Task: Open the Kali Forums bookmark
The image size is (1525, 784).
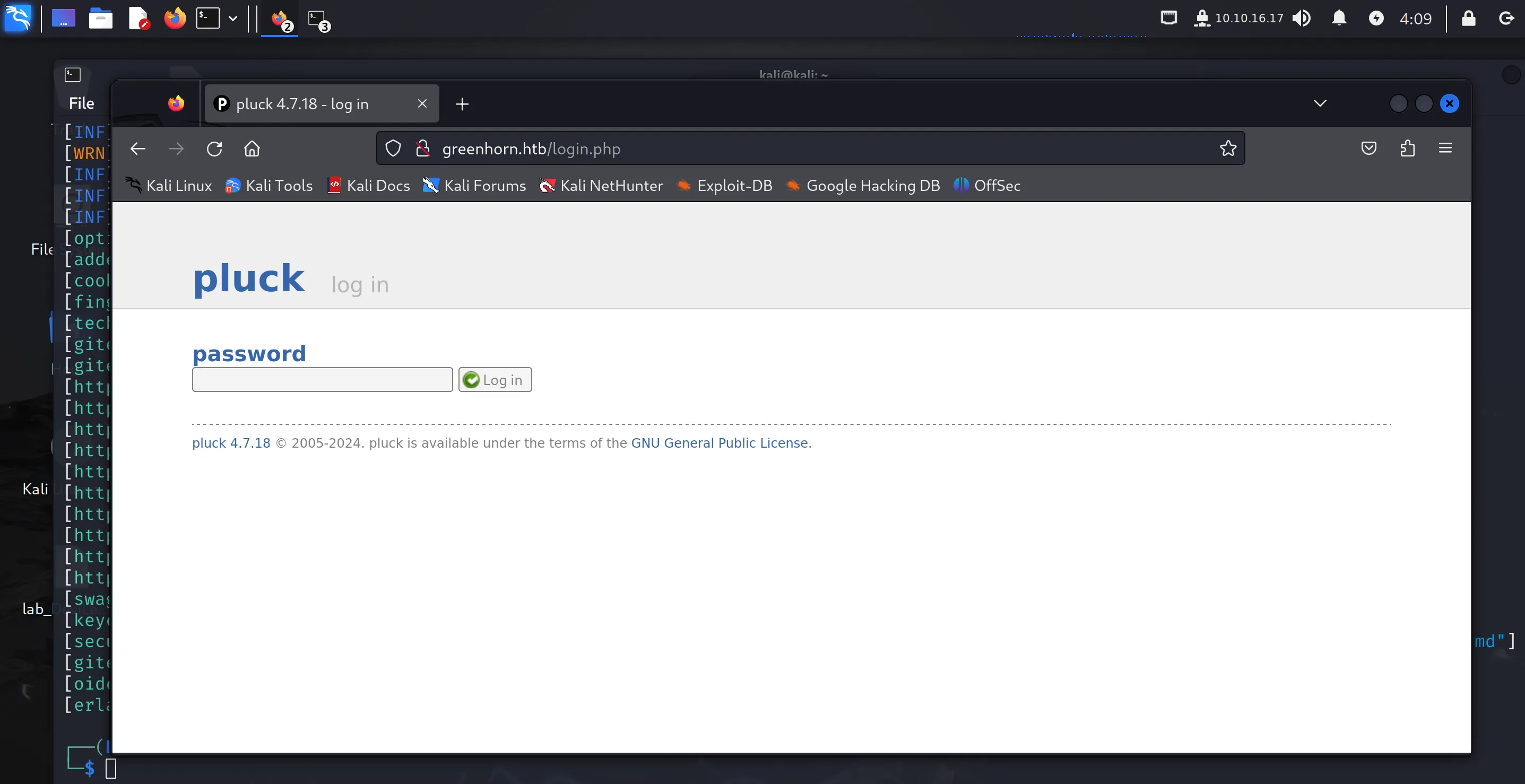Action: point(475,186)
